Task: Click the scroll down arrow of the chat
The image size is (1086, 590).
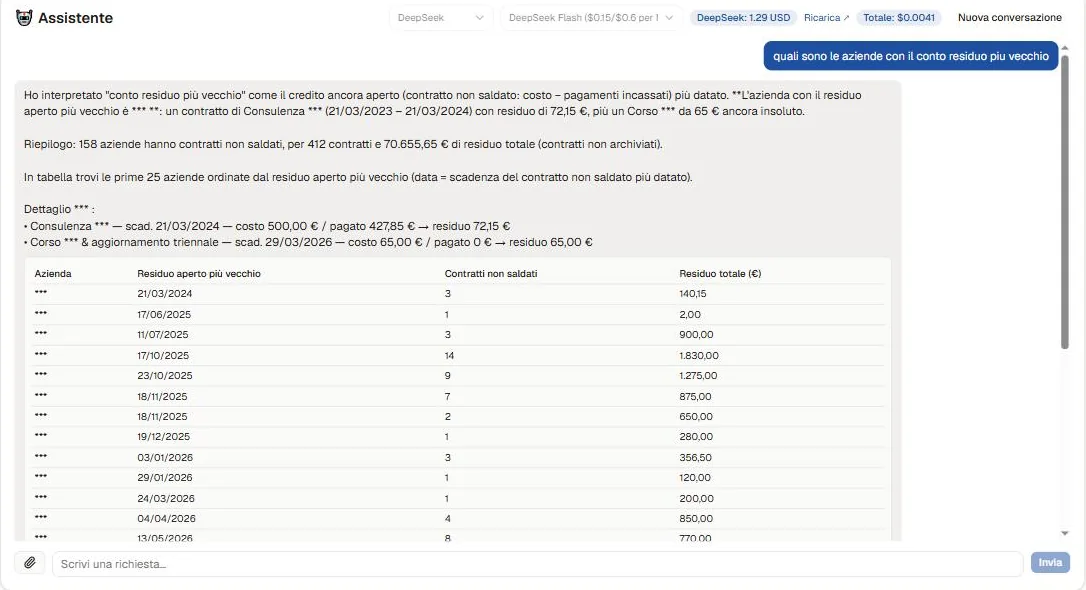Action: click(x=1065, y=533)
